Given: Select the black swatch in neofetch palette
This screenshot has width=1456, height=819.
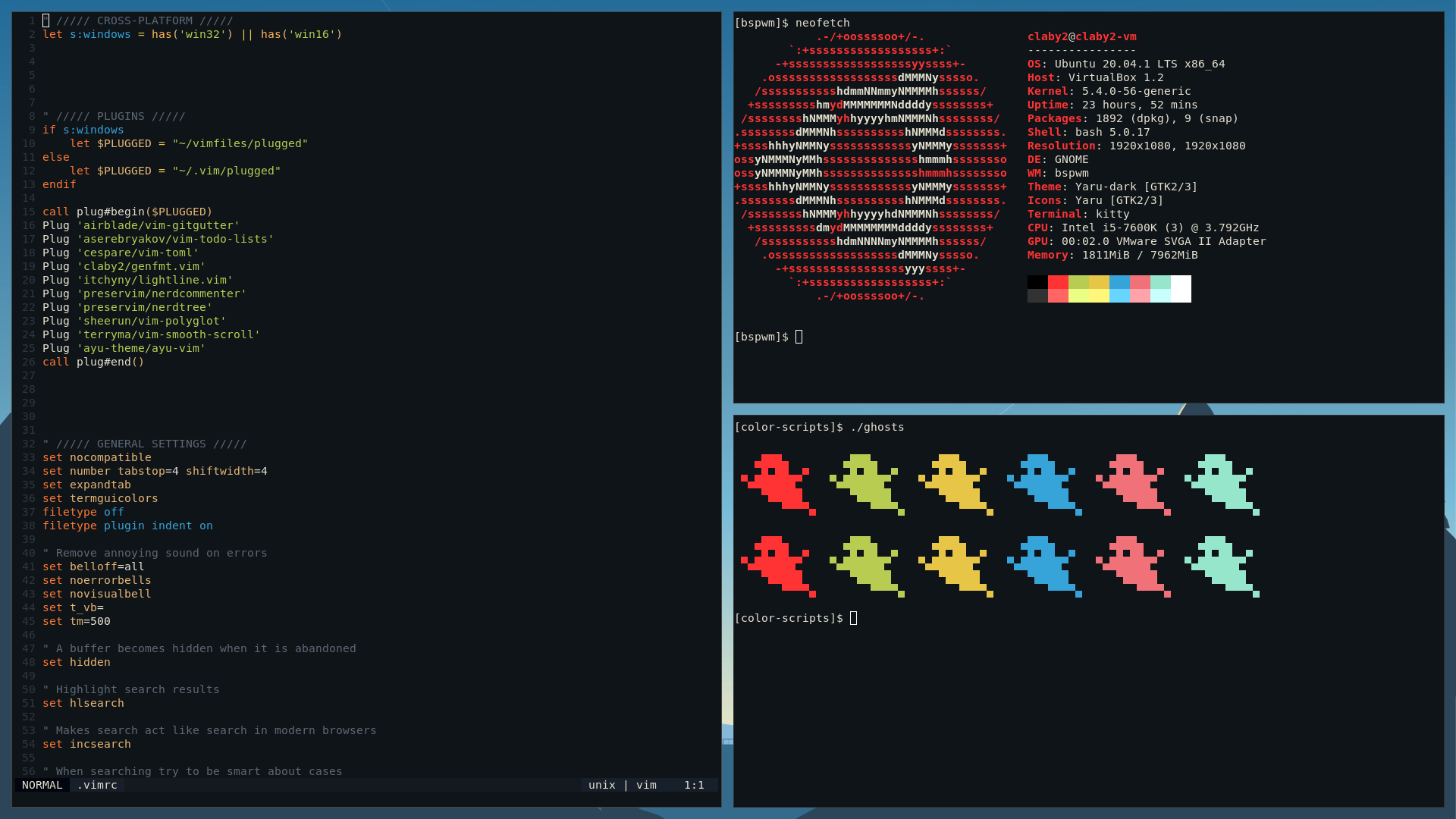Looking at the screenshot, I should pos(1037,282).
